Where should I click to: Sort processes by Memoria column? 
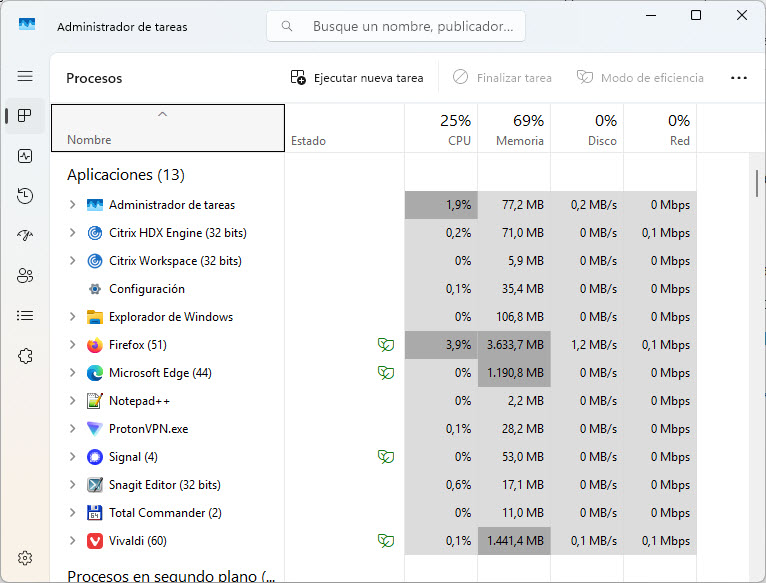514,130
